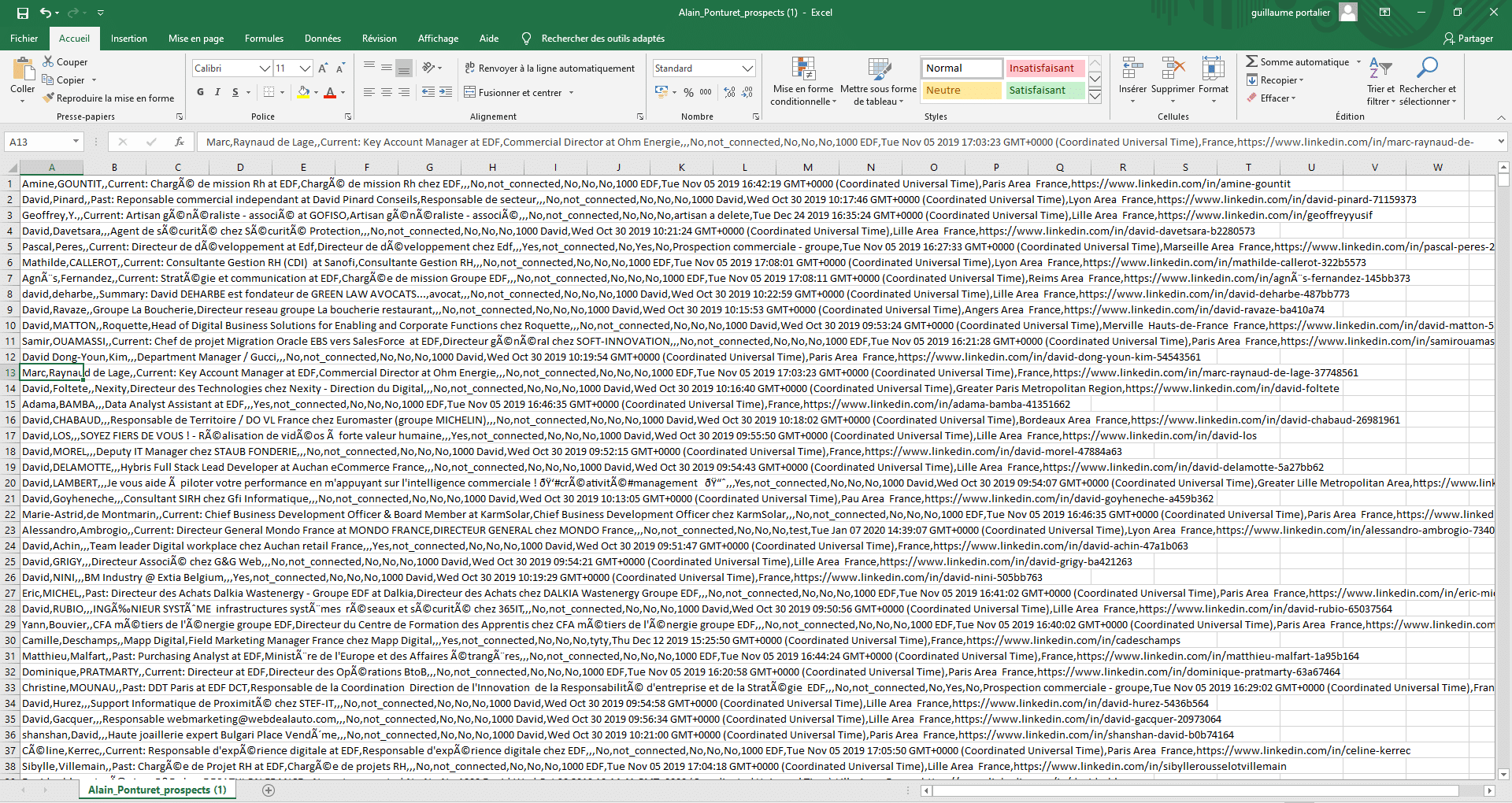1512x803 pixels.
Task: Toggle middle vertical alignment
Action: click(x=387, y=68)
